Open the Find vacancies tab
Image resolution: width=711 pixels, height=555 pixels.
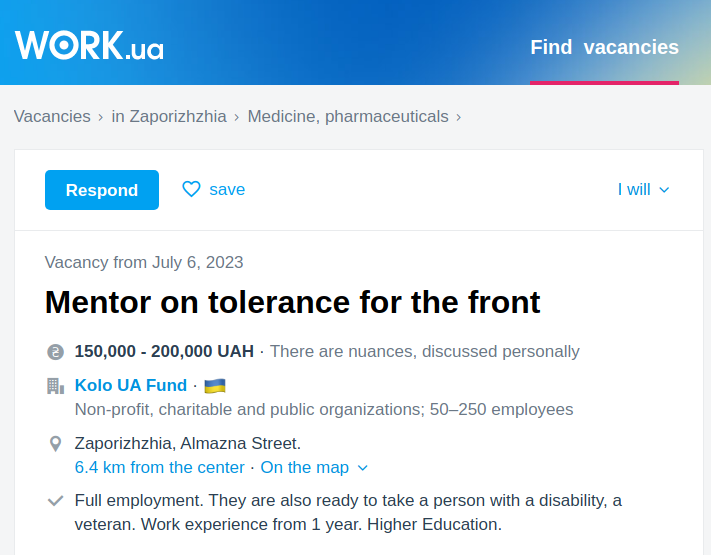click(604, 47)
